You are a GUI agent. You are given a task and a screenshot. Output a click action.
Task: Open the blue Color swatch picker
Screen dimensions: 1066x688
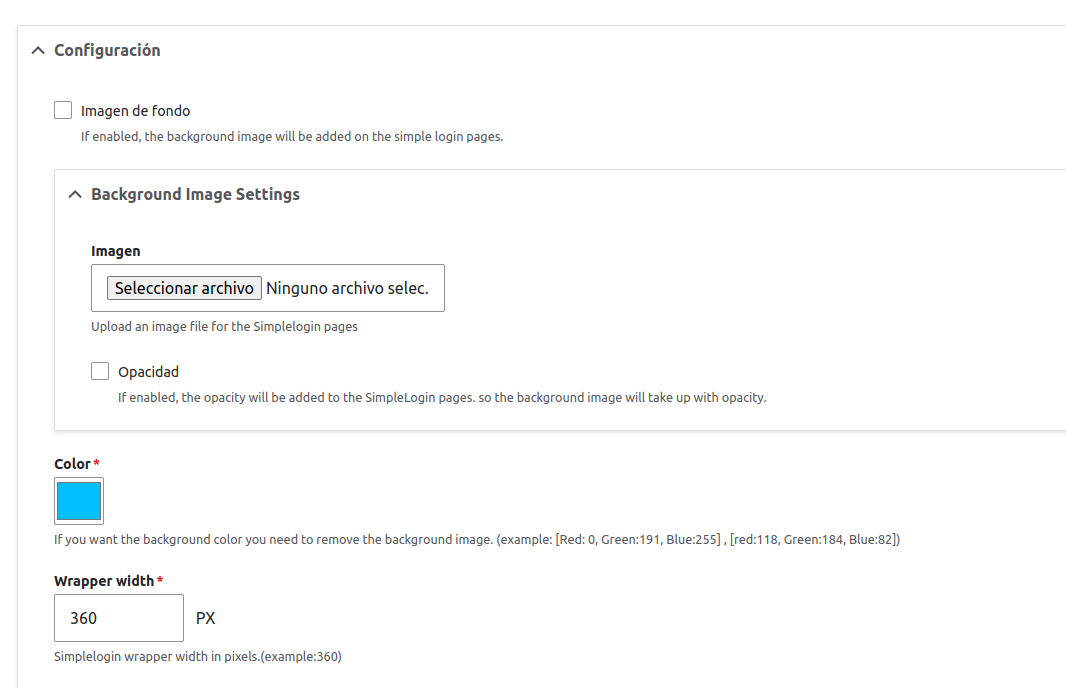(x=79, y=501)
